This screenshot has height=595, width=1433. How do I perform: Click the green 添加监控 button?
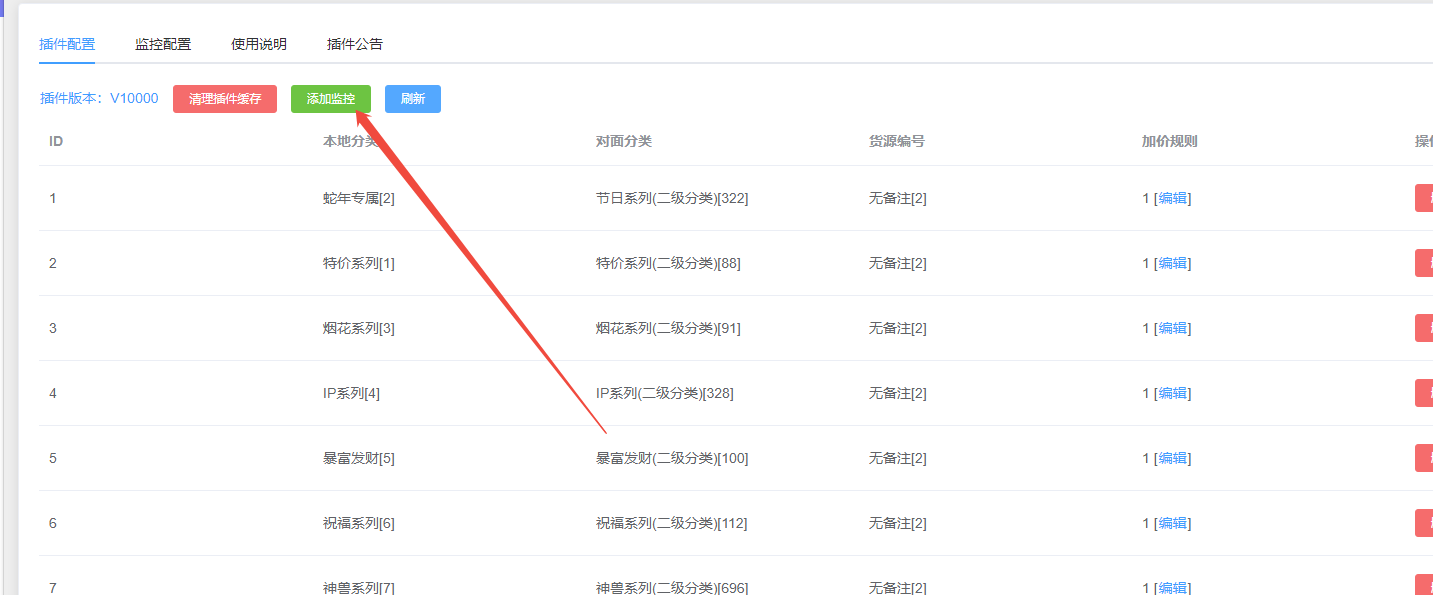pyautogui.click(x=331, y=99)
